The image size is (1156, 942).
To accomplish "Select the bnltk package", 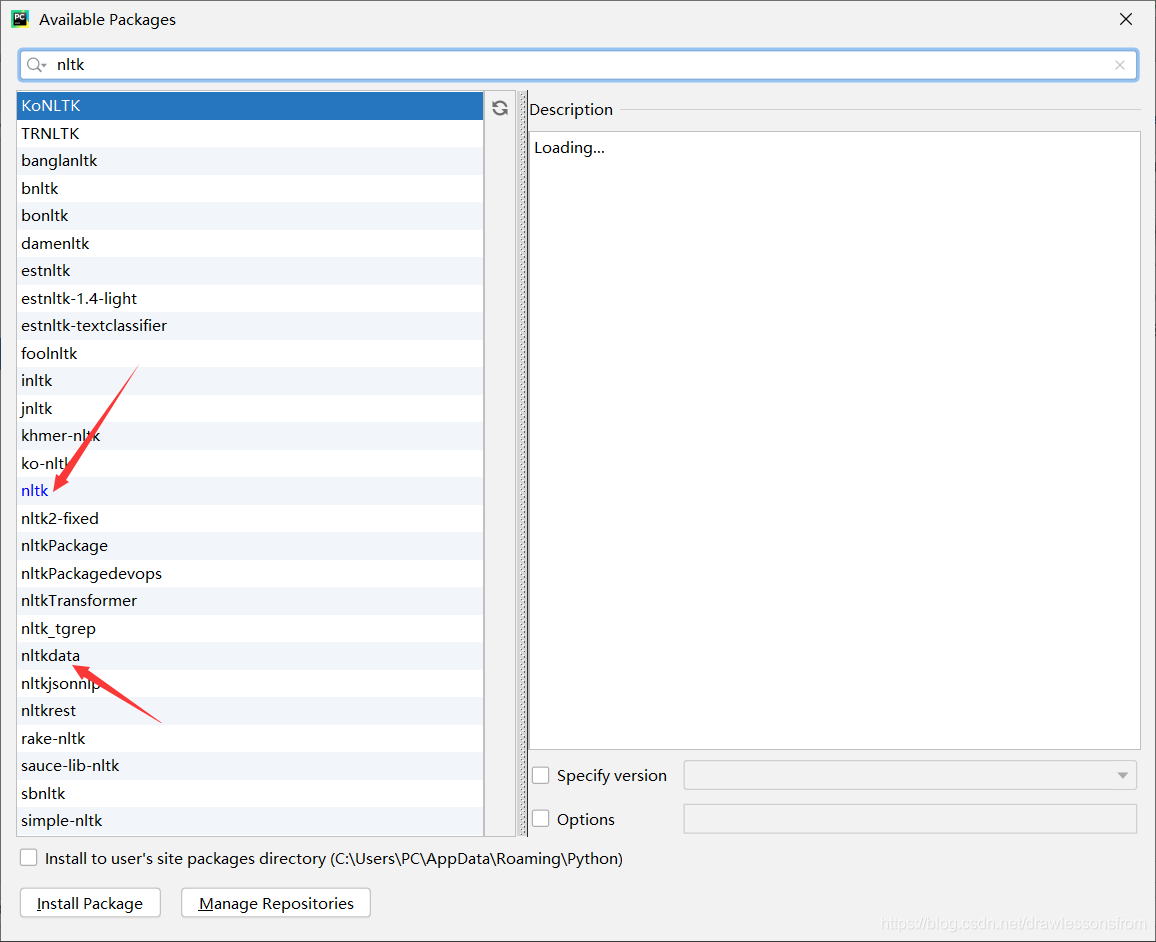I will pos(250,188).
